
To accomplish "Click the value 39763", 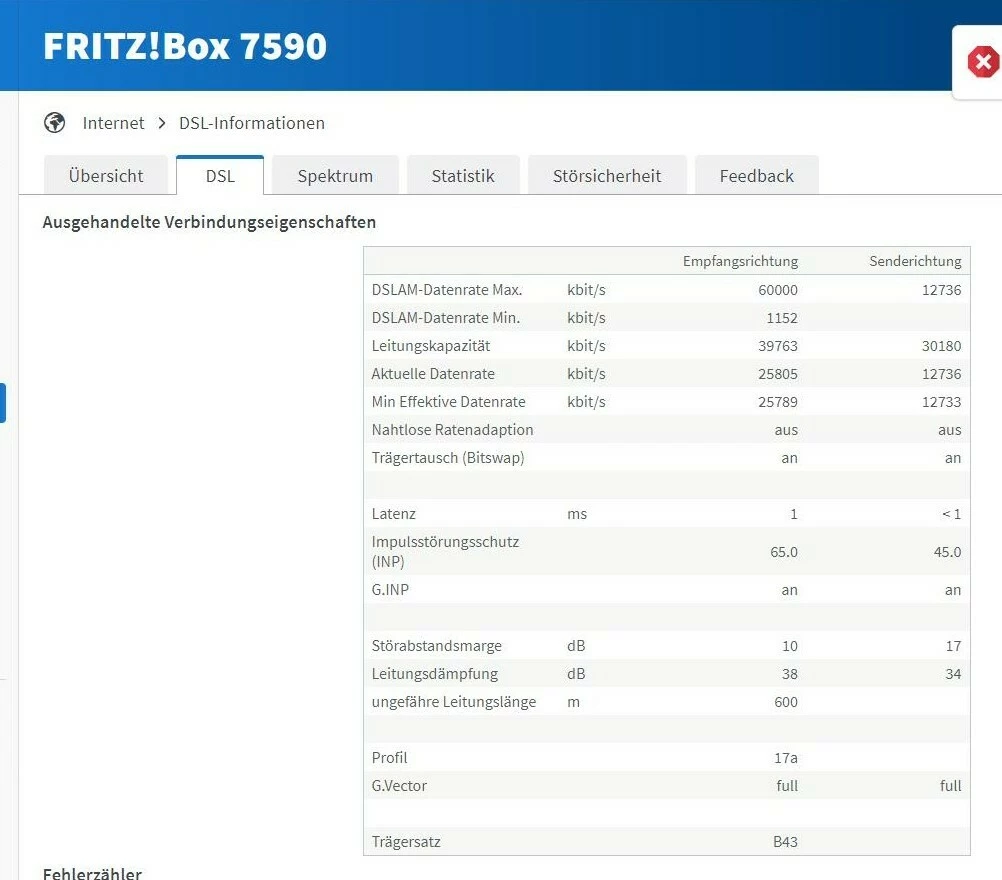I will 778,346.
